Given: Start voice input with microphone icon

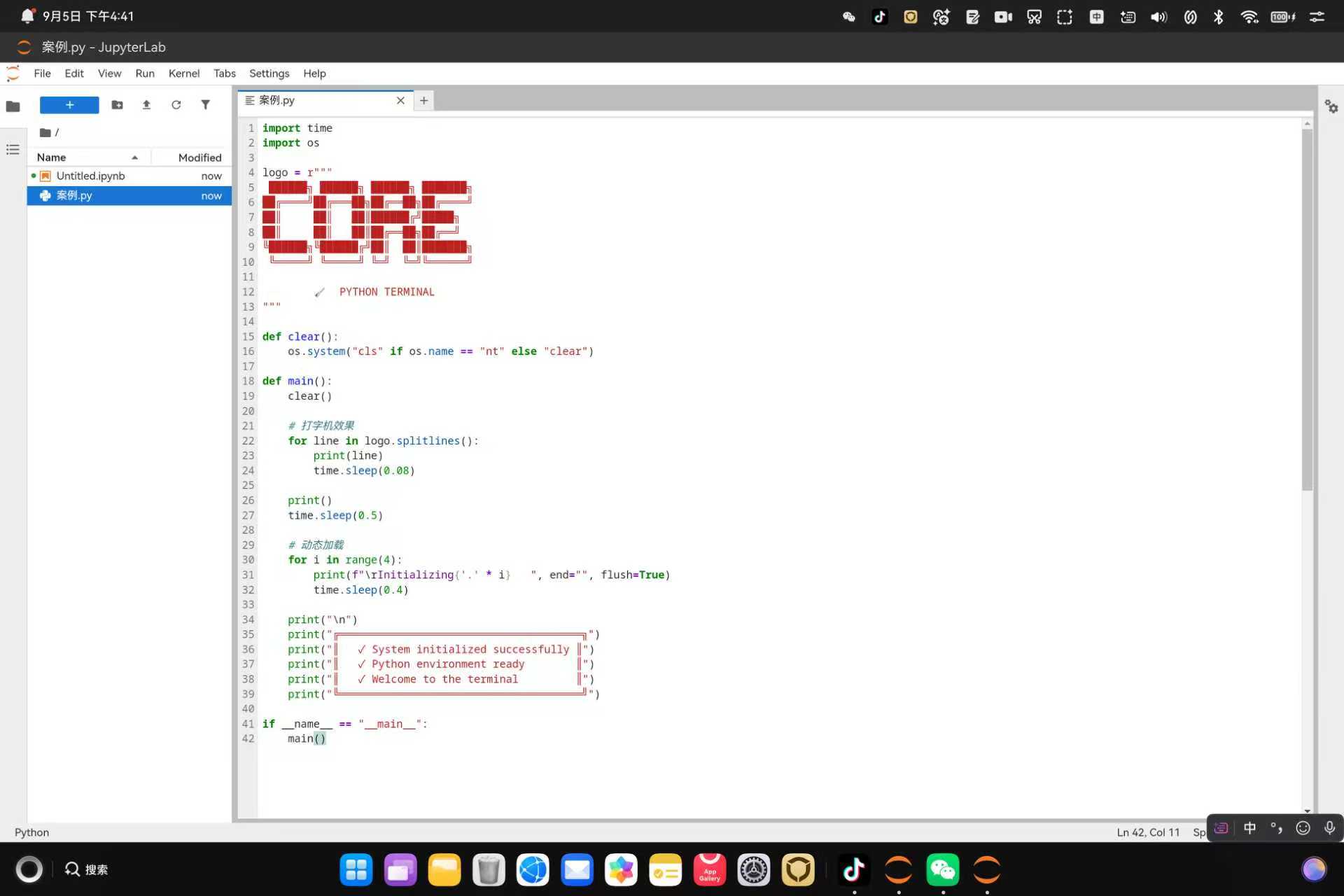Looking at the screenshot, I should point(1329,828).
